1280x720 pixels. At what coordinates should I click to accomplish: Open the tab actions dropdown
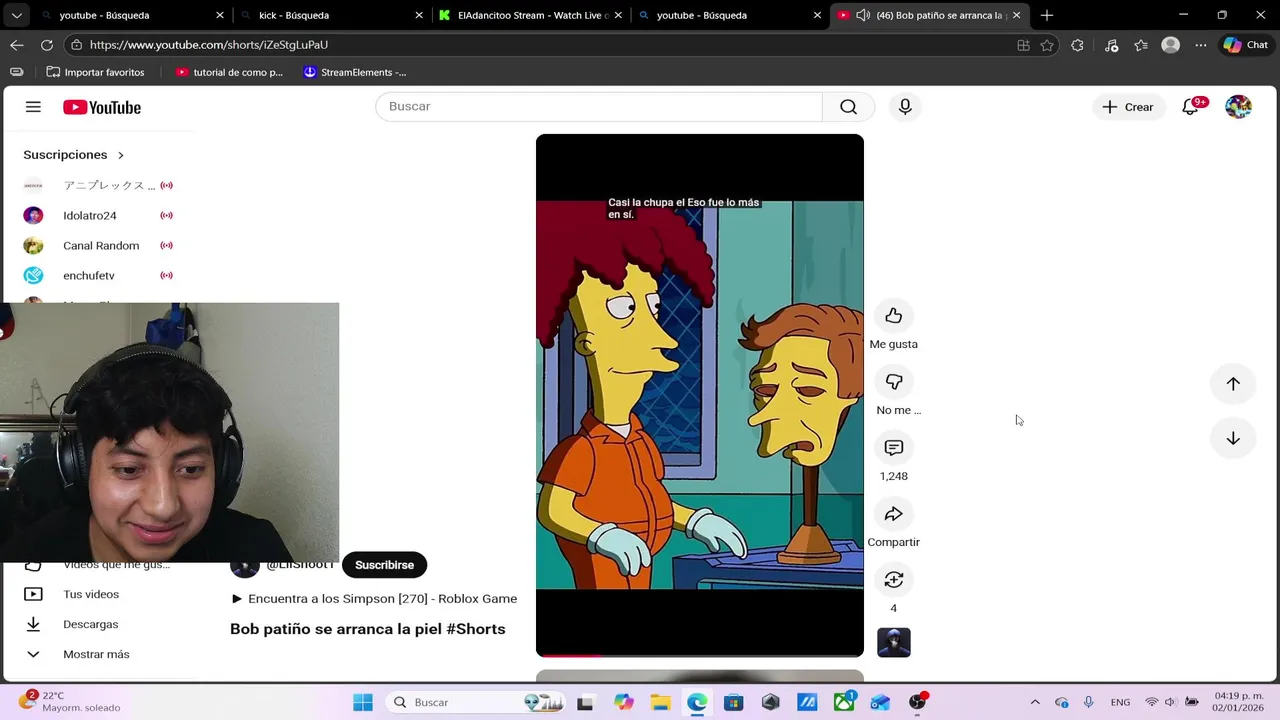(x=17, y=15)
